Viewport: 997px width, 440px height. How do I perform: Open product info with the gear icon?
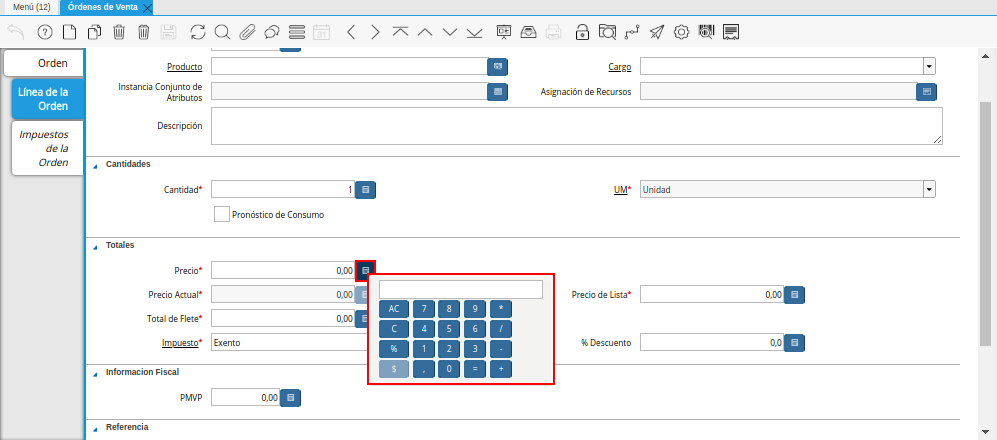(x=682, y=32)
